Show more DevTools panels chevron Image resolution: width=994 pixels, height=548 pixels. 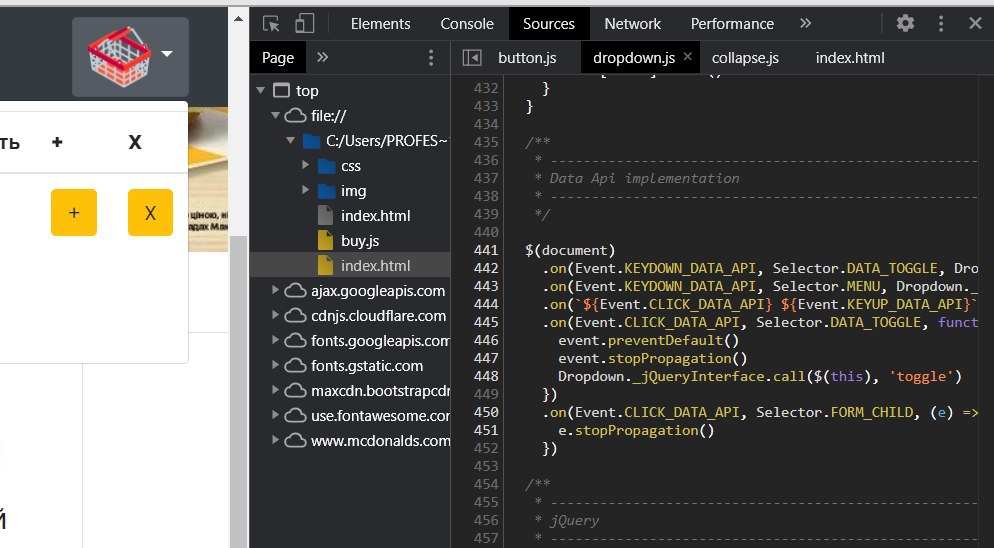pyautogui.click(x=805, y=23)
